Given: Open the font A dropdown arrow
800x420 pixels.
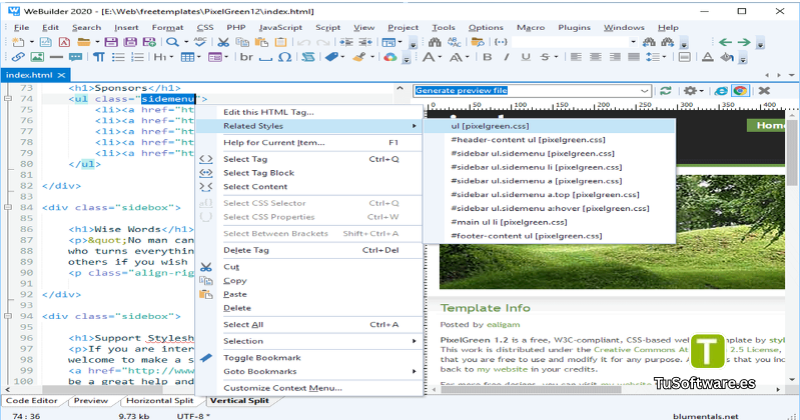Looking at the screenshot, I should [440, 57].
